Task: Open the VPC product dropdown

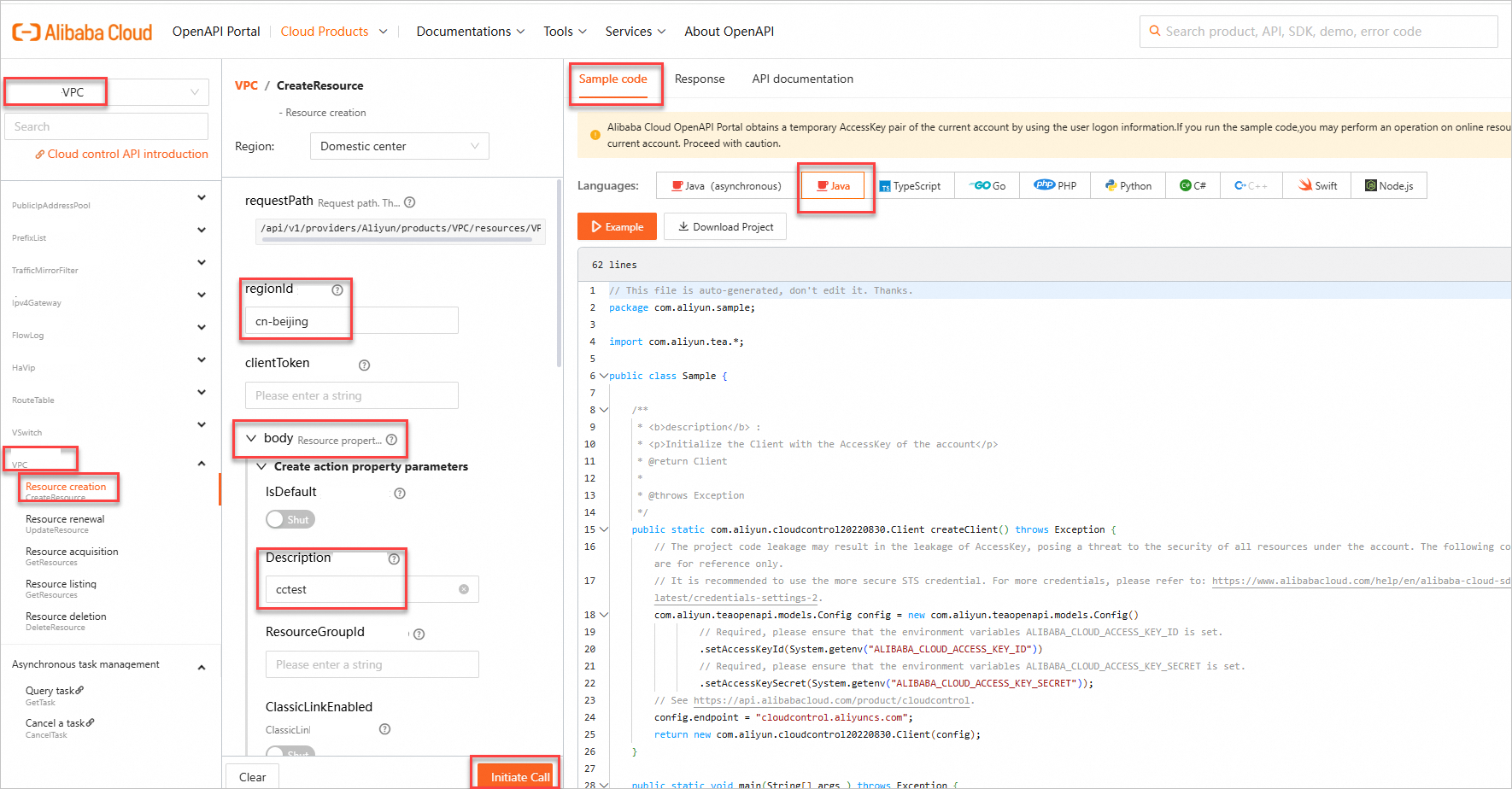Action: [107, 92]
